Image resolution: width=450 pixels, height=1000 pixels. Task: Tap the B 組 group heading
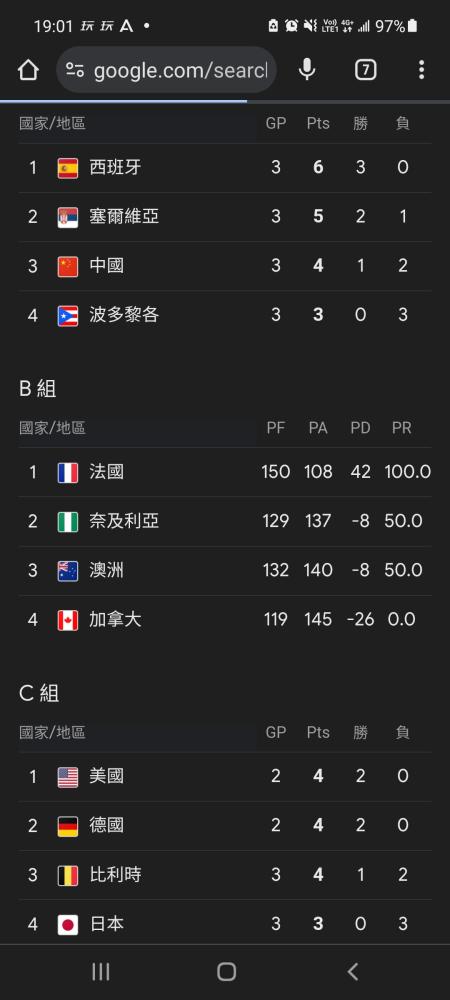tap(38, 388)
